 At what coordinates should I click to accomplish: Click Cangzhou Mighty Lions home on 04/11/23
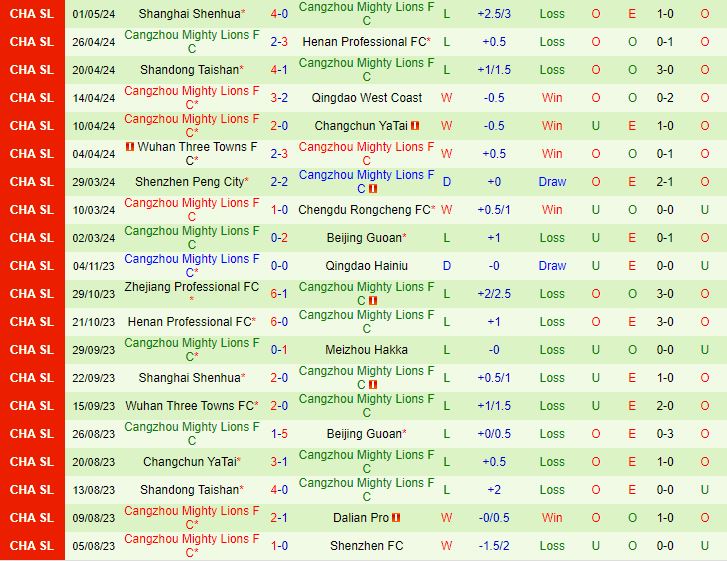click(192, 265)
